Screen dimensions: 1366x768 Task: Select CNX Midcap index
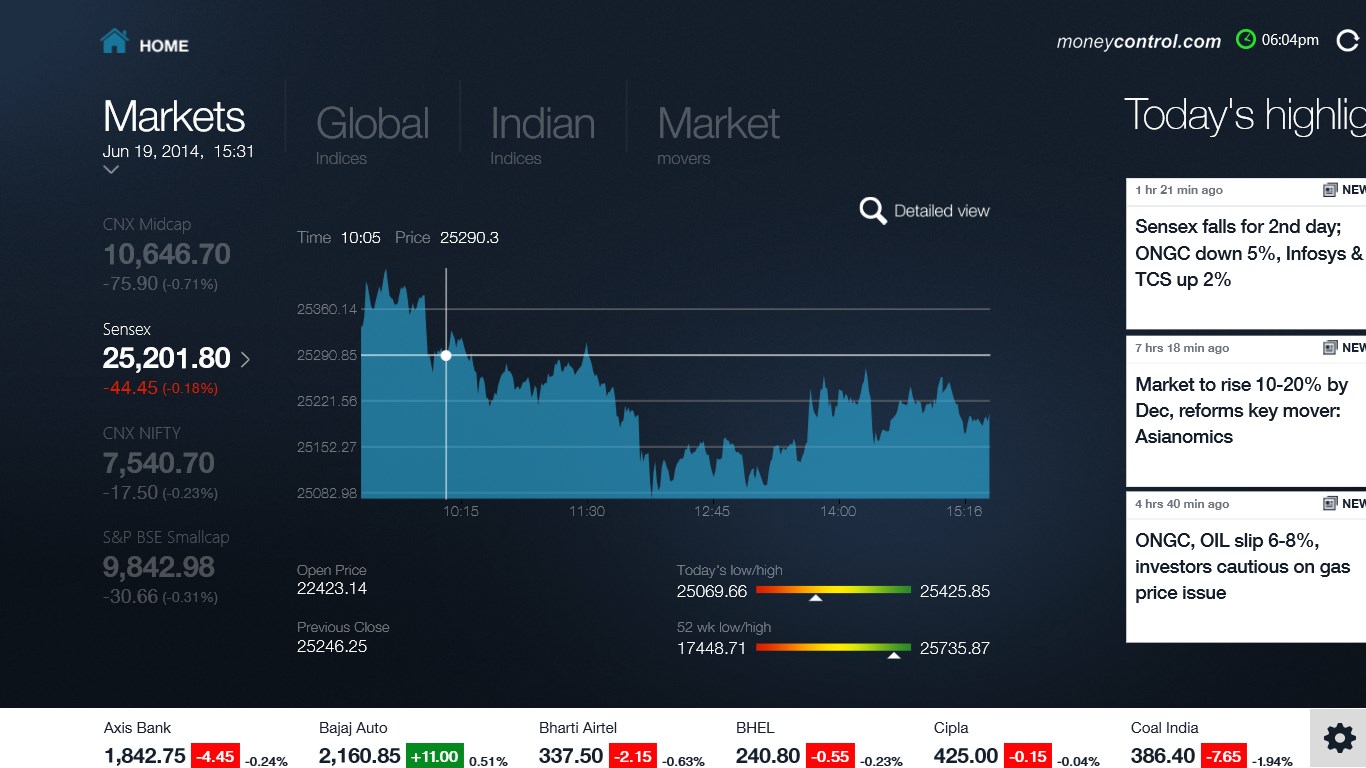pyautogui.click(x=166, y=254)
